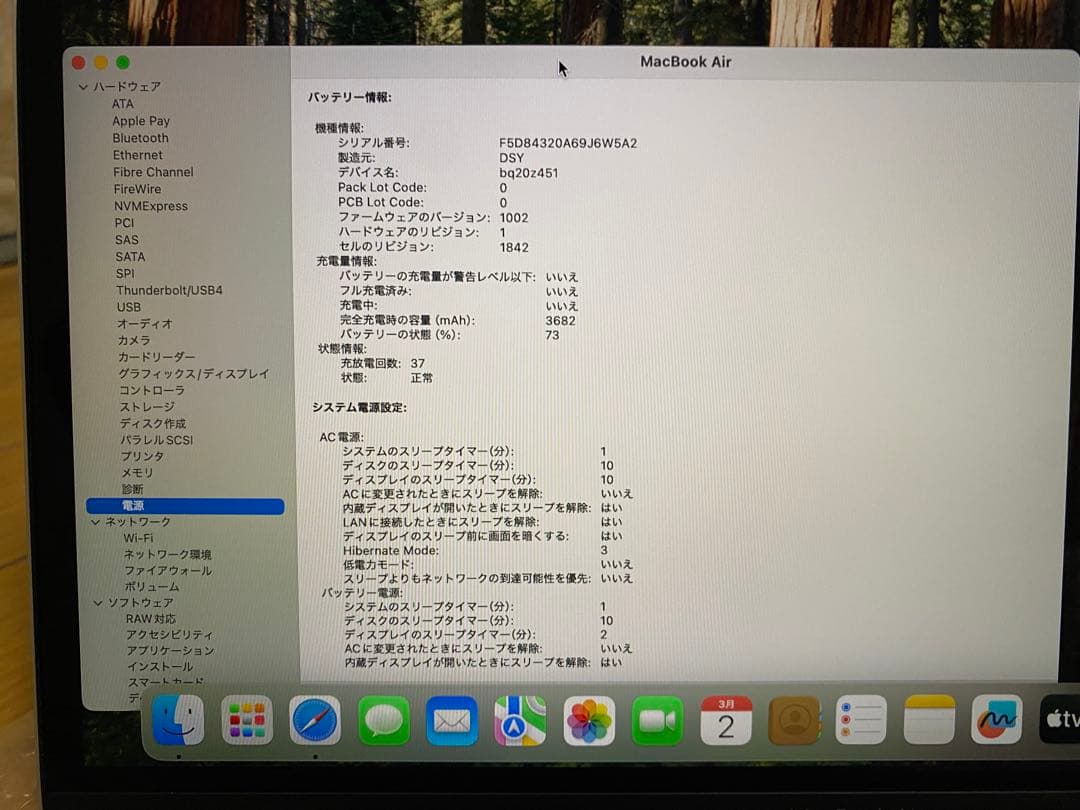Viewport: 1080px width, 810px height.
Task: Click the full charge capacity value 3682
Action: click(x=561, y=320)
